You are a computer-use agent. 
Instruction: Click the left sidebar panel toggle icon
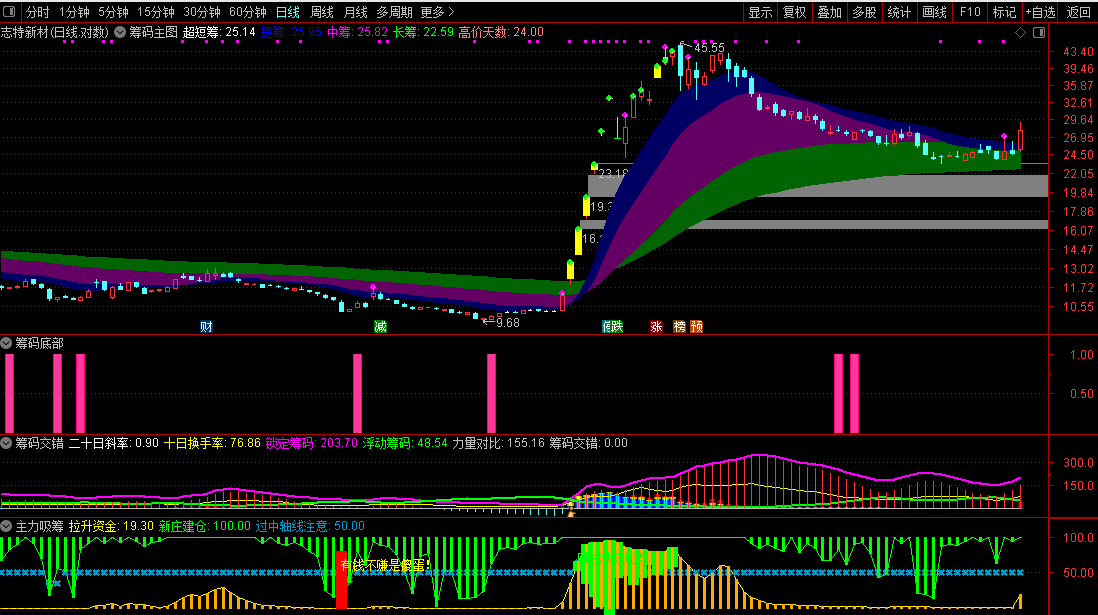[10, 12]
